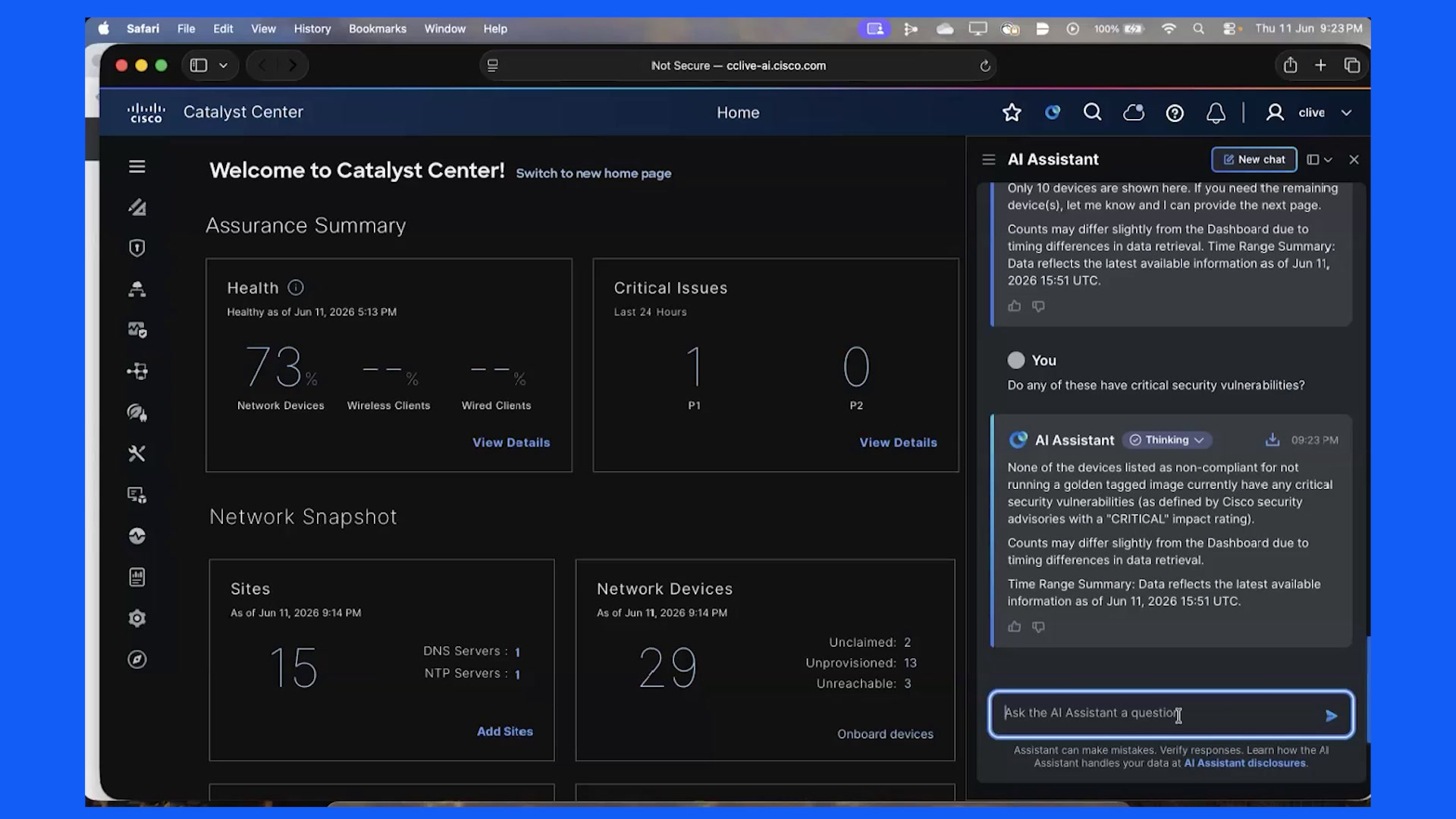Open the Reports icon in the sidebar
The image size is (1456, 819).
click(136, 577)
